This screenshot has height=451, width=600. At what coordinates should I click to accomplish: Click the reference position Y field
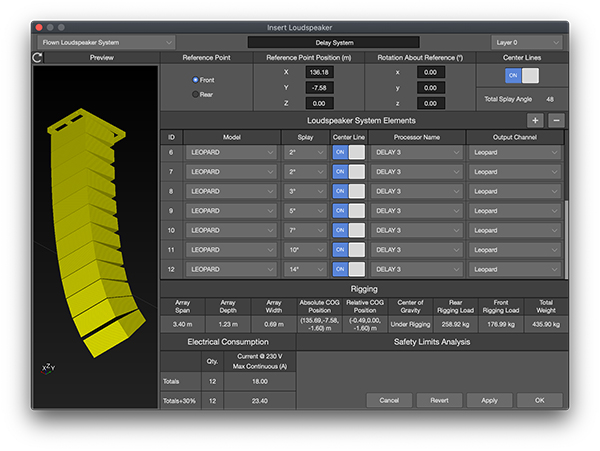coord(319,88)
